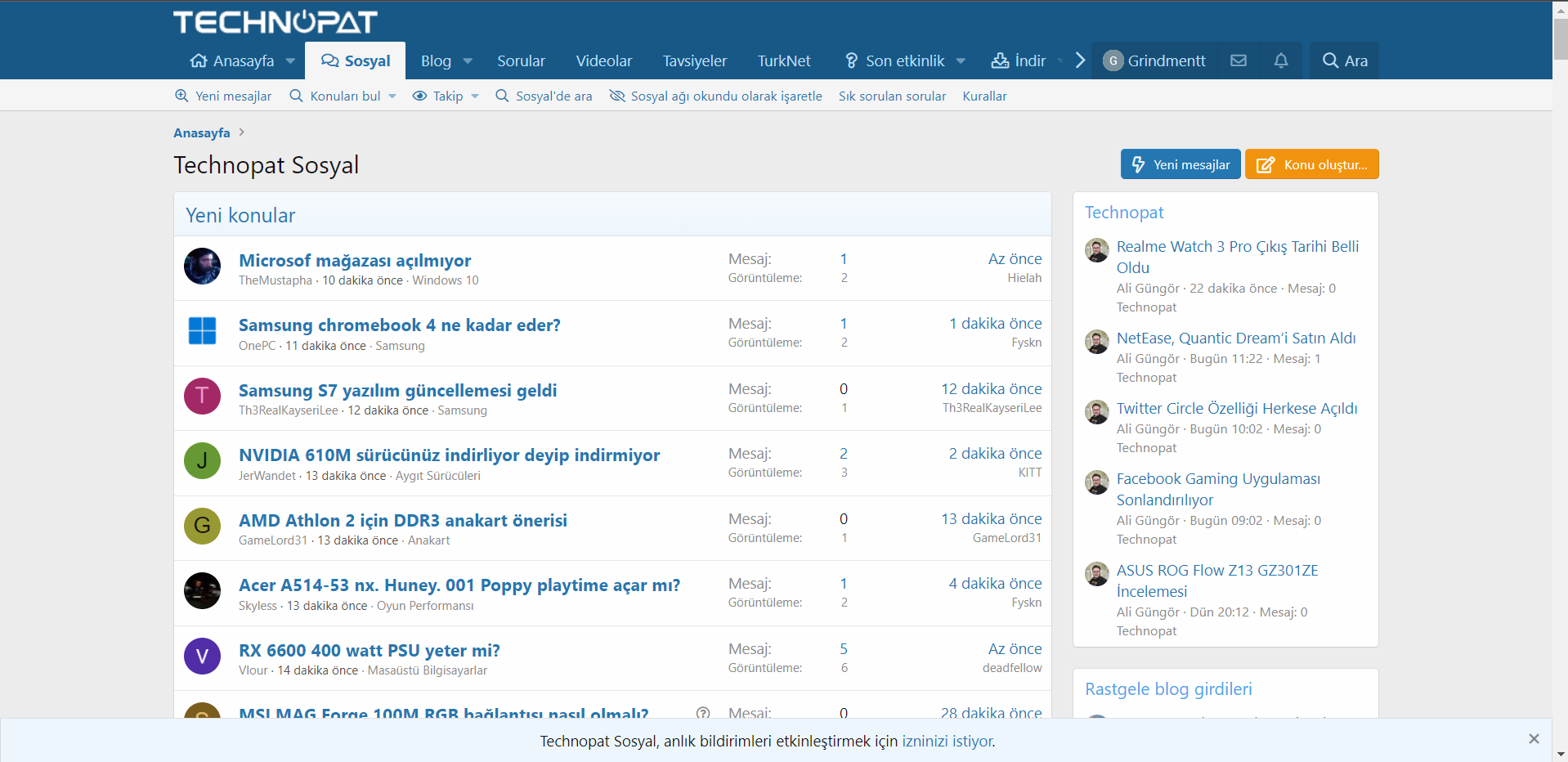This screenshot has width=1568, height=762.
Task: Open the TurkNet menu item
Action: point(784,61)
